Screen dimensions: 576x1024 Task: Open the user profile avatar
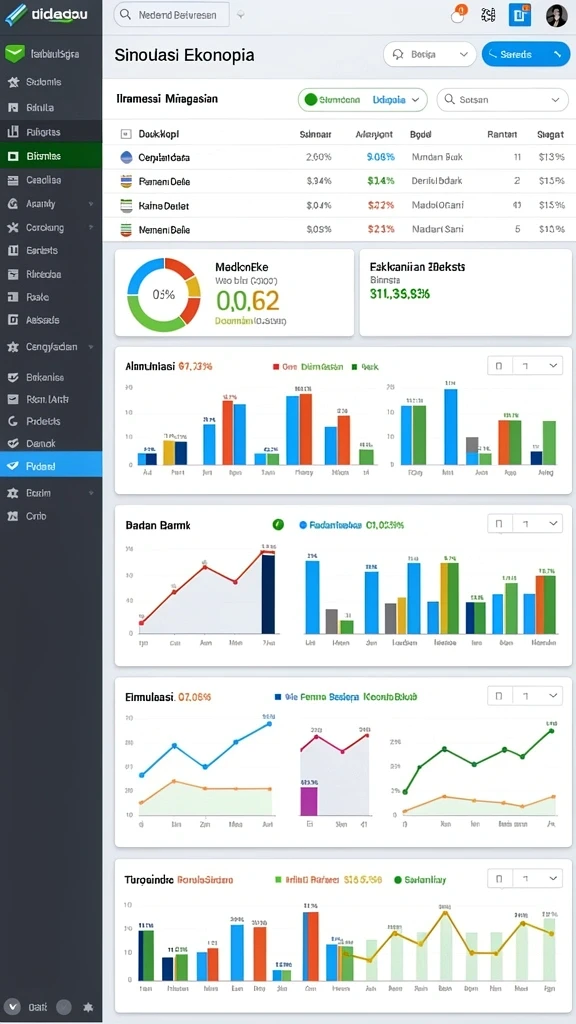pyautogui.click(x=556, y=15)
